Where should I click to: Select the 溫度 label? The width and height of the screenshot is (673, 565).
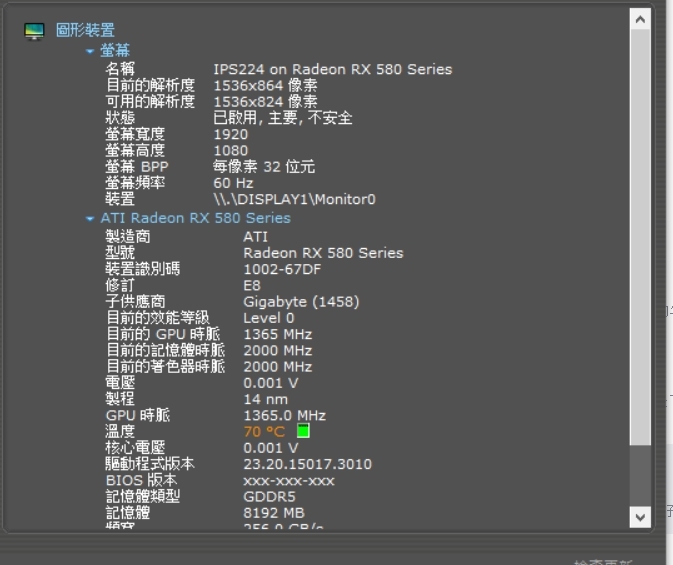[120, 431]
